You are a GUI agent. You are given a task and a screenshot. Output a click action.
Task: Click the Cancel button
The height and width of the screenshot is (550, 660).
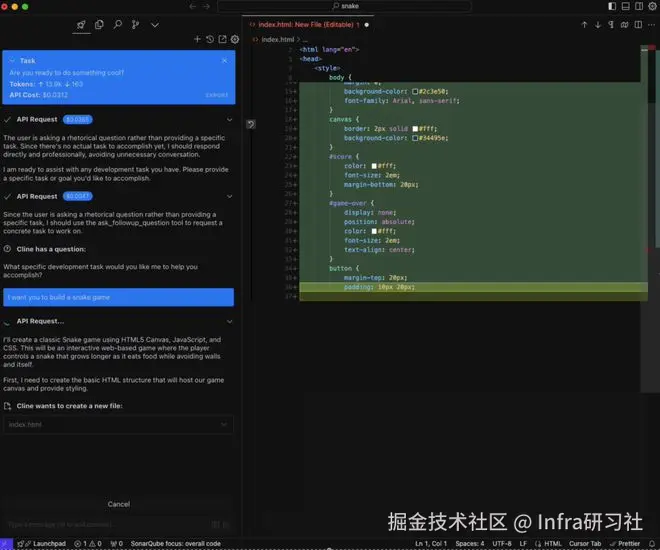pos(118,504)
